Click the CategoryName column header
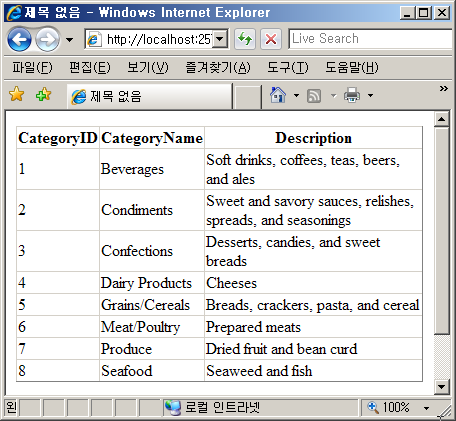The width and height of the screenshot is (456, 421). pos(152,138)
